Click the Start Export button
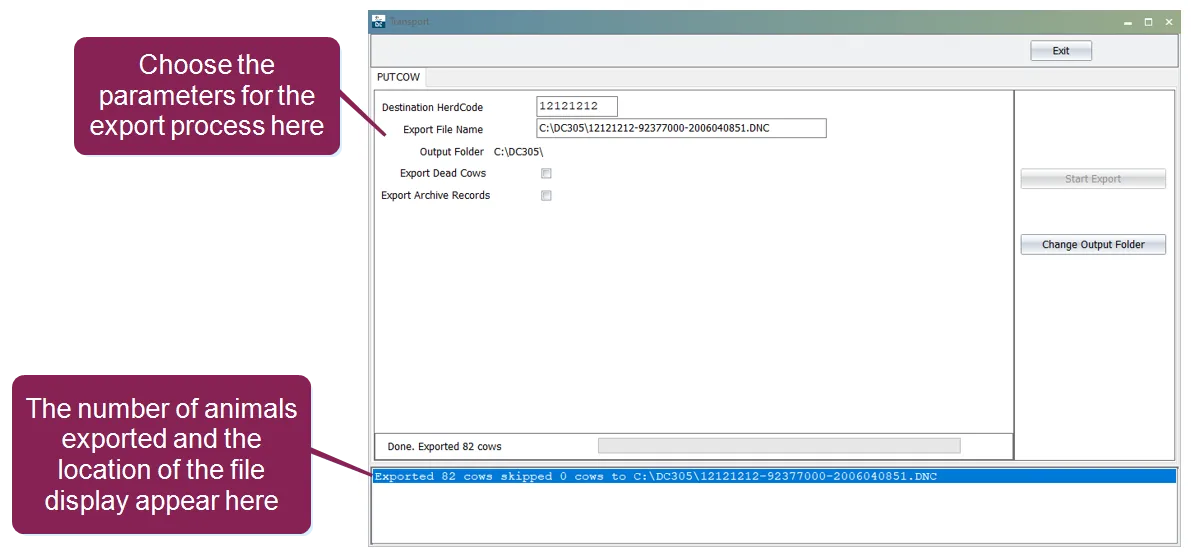 [x=1092, y=179]
